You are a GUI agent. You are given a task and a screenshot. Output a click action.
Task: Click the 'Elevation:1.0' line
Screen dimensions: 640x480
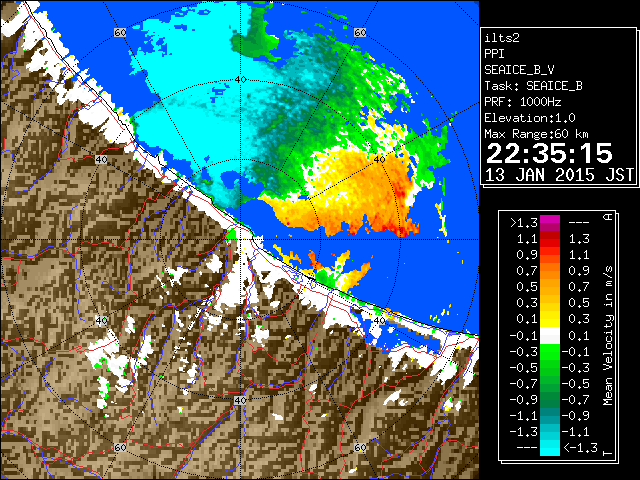pos(530,118)
